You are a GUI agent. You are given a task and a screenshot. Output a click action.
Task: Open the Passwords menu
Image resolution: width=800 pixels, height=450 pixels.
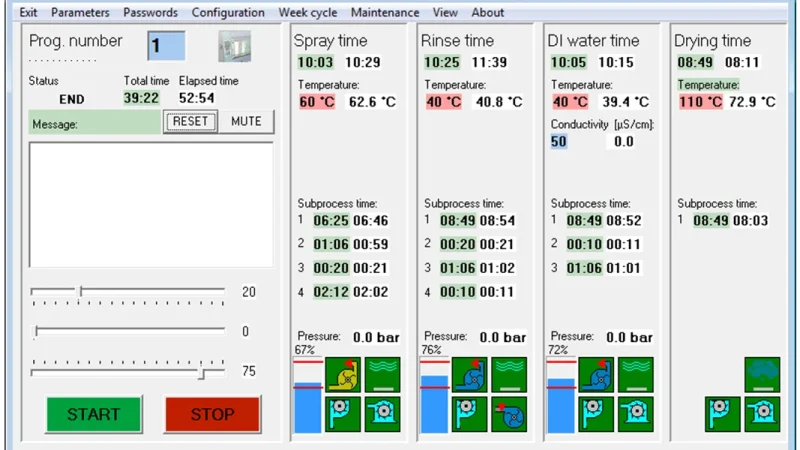tap(151, 12)
